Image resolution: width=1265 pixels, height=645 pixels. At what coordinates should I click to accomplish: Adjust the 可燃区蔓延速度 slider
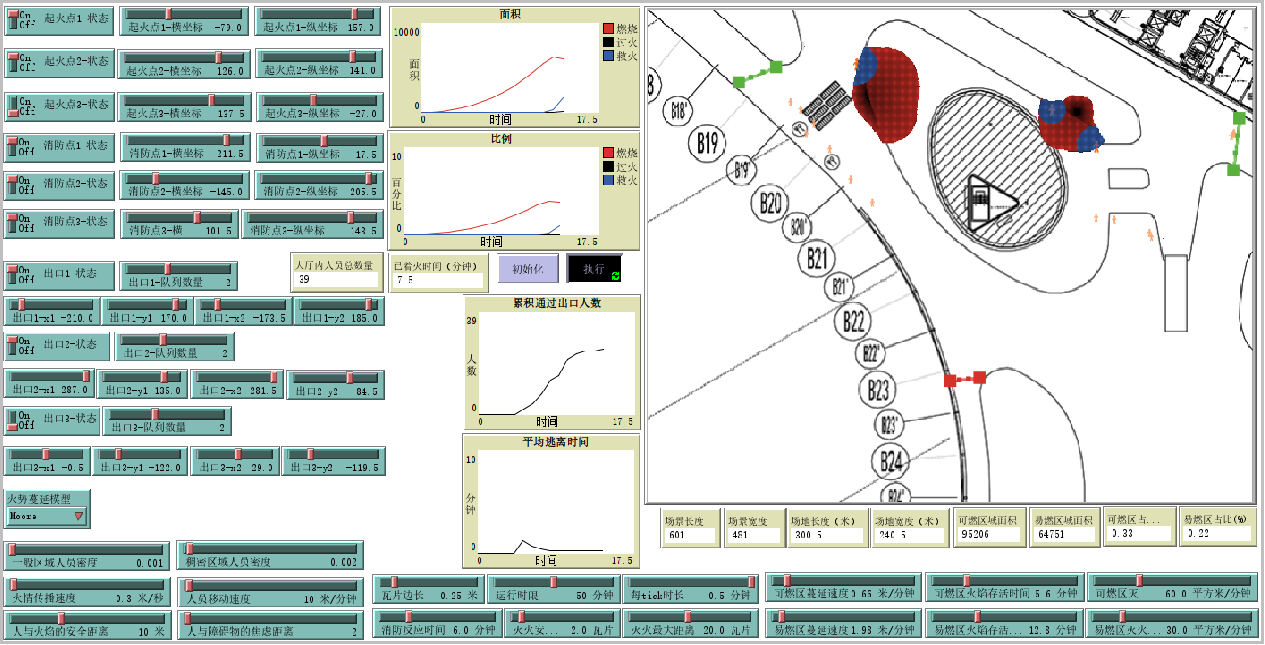(844, 588)
